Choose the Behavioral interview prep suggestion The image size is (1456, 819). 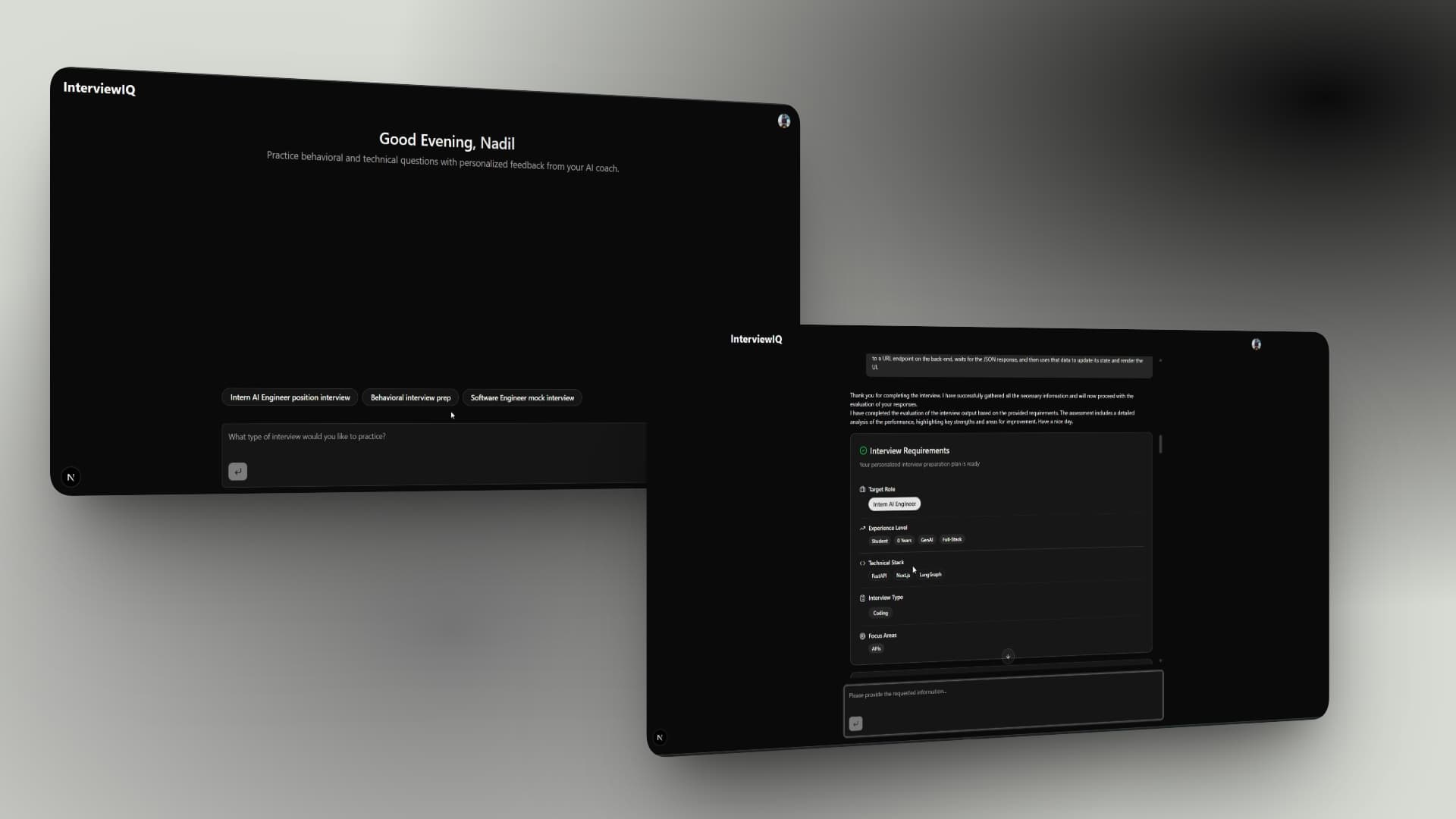click(x=410, y=397)
